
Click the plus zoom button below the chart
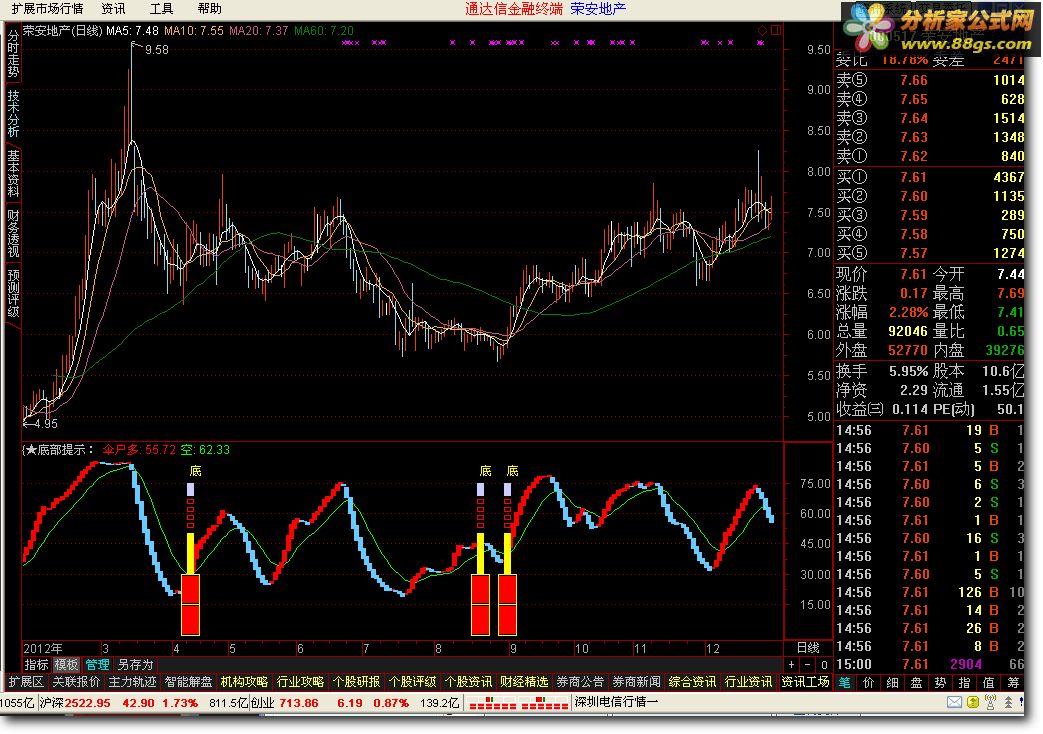(x=791, y=664)
